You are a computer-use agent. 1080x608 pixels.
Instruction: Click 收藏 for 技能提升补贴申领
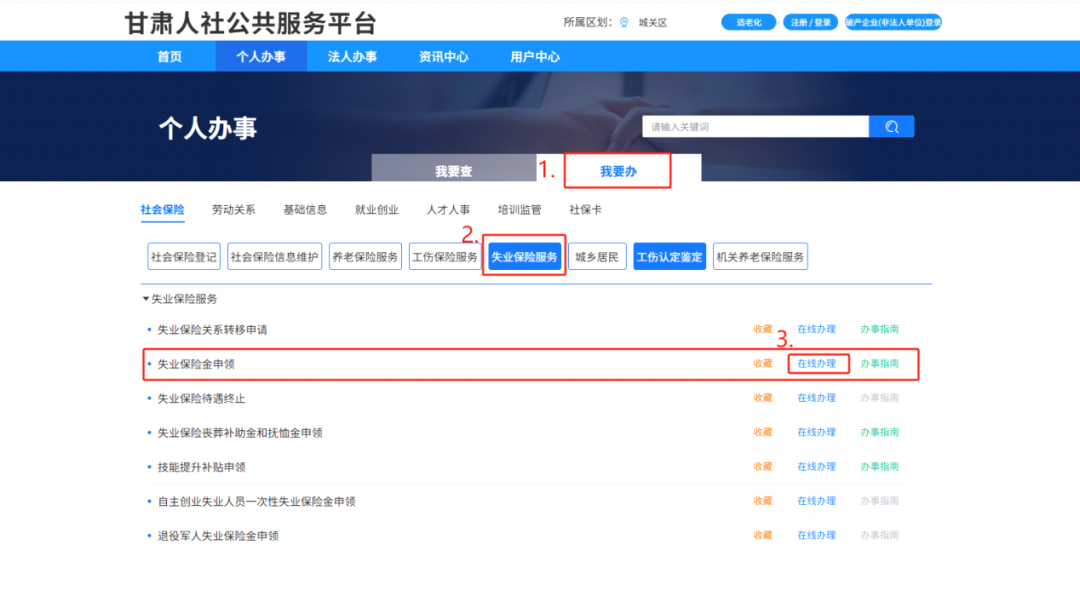coord(762,467)
